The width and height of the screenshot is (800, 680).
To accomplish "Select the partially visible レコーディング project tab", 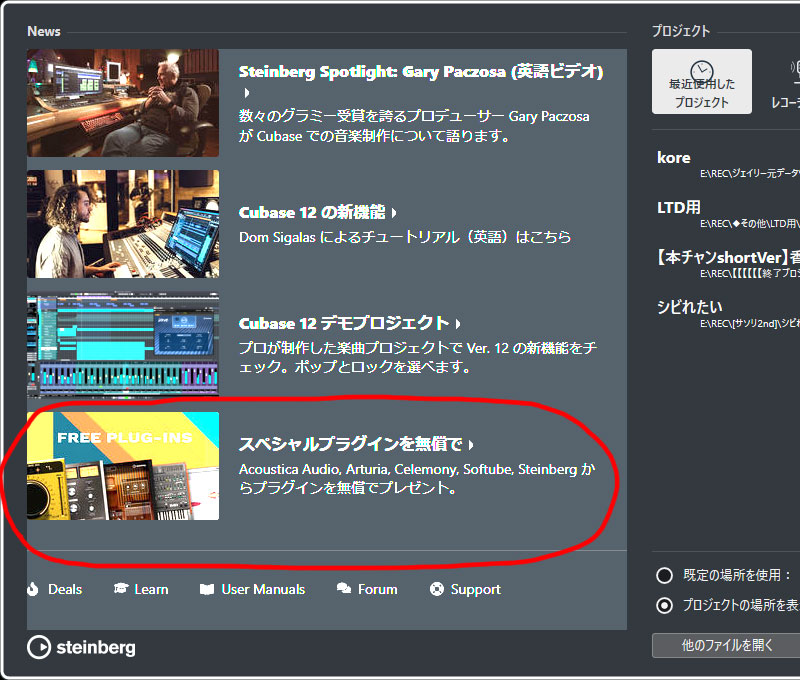I will click(x=785, y=82).
